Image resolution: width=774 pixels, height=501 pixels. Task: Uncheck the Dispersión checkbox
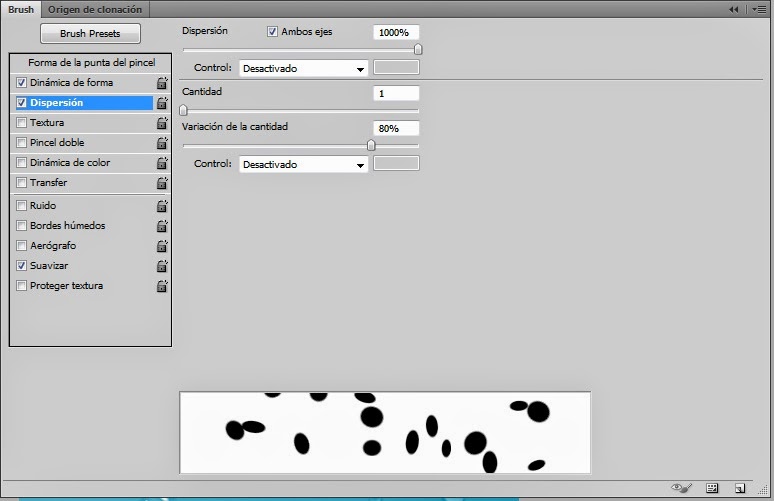coord(21,103)
